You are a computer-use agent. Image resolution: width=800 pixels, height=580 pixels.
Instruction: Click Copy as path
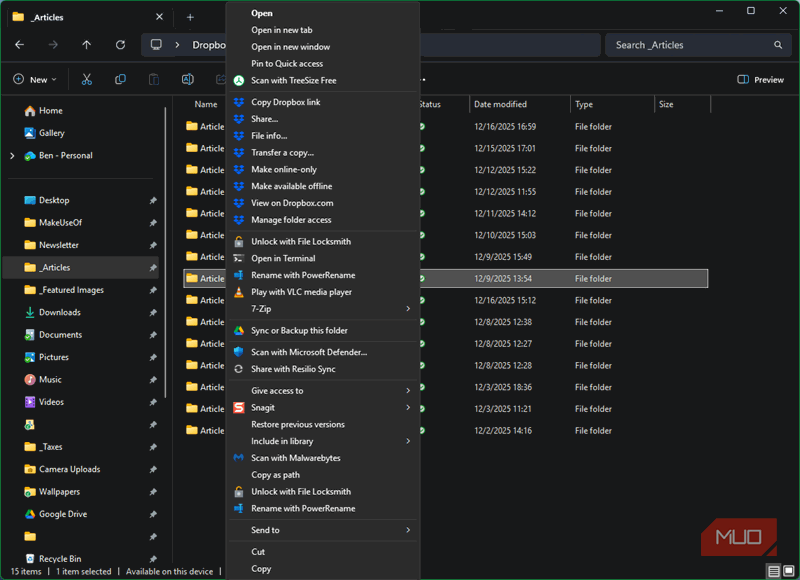[x=322, y=475]
